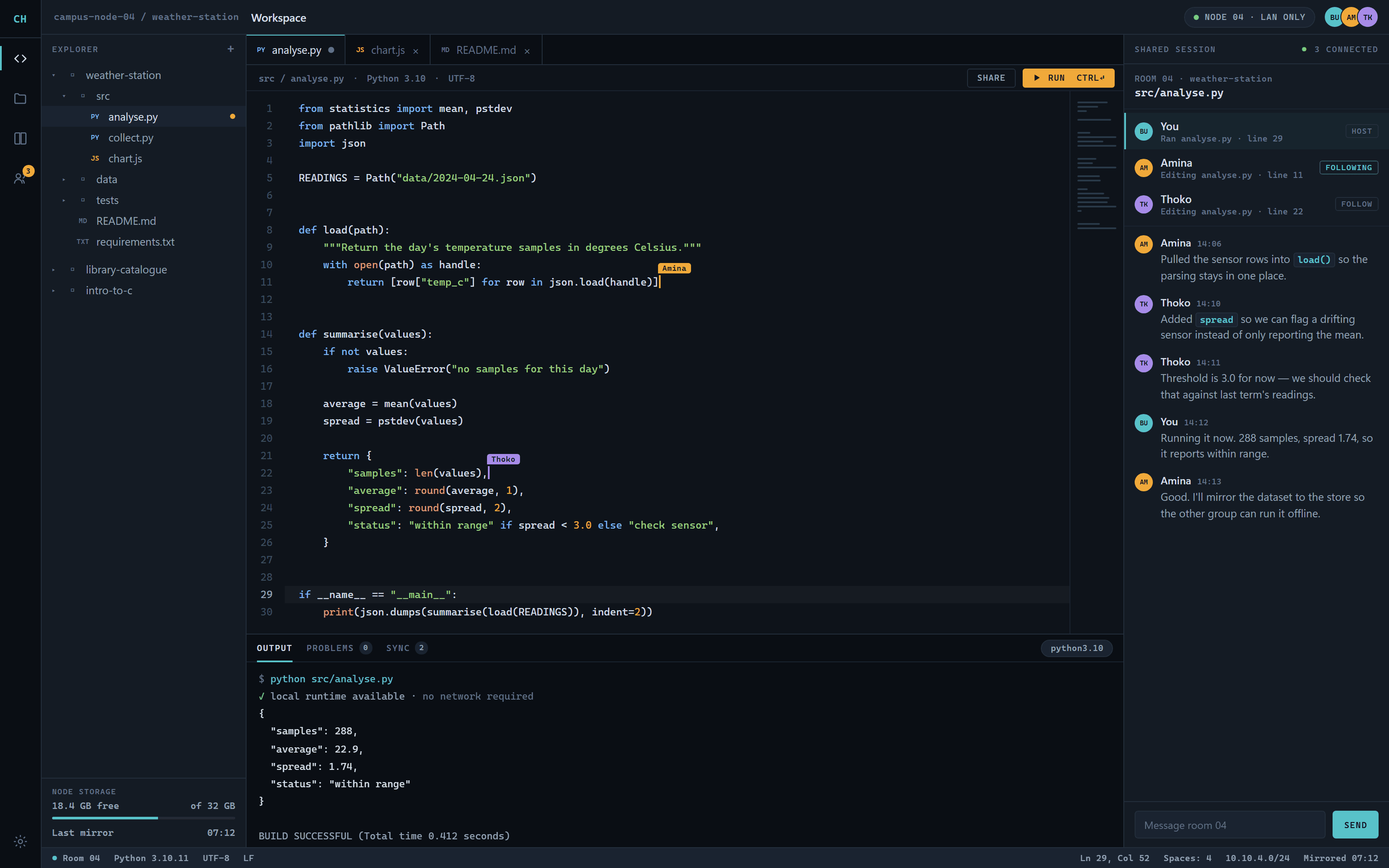
Task: Open the split layout icon in the sidebar
Action: coord(20,138)
